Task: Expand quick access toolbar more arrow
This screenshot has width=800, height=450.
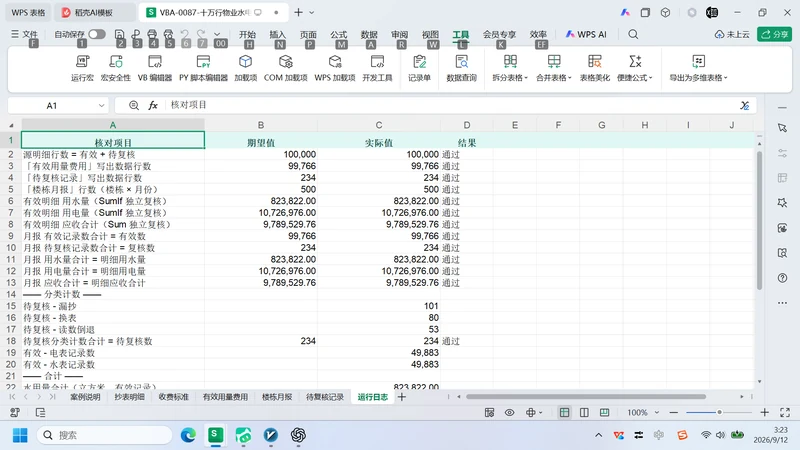Action: point(217,34)
